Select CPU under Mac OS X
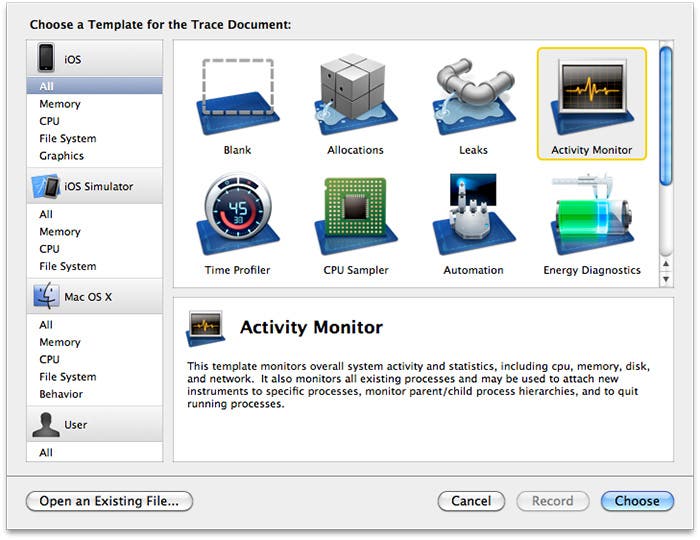 94,360
